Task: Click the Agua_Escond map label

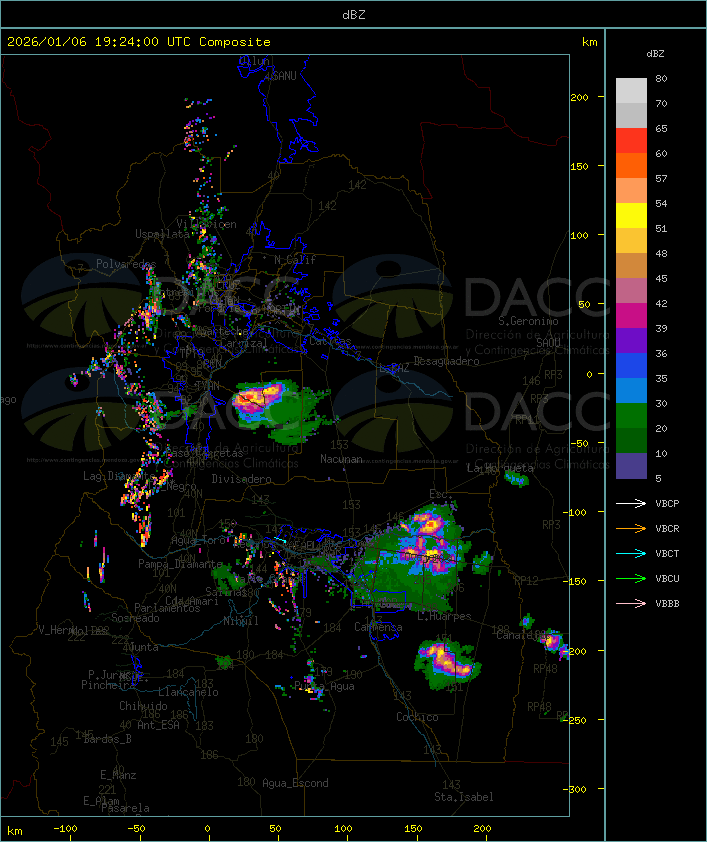Action: (295, 783)
